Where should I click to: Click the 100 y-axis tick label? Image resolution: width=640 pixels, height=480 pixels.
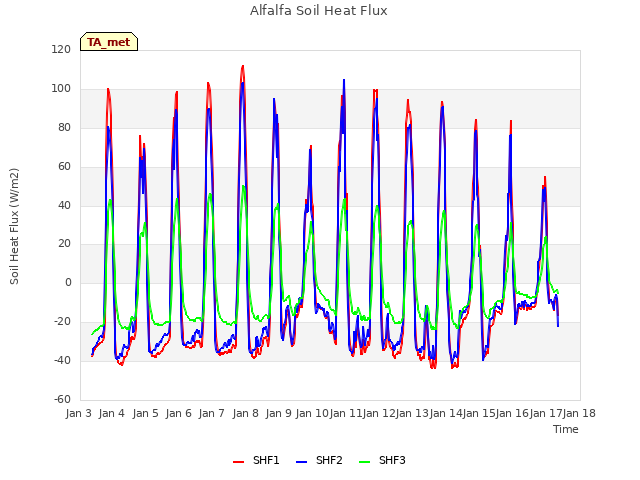pos(61,88)
